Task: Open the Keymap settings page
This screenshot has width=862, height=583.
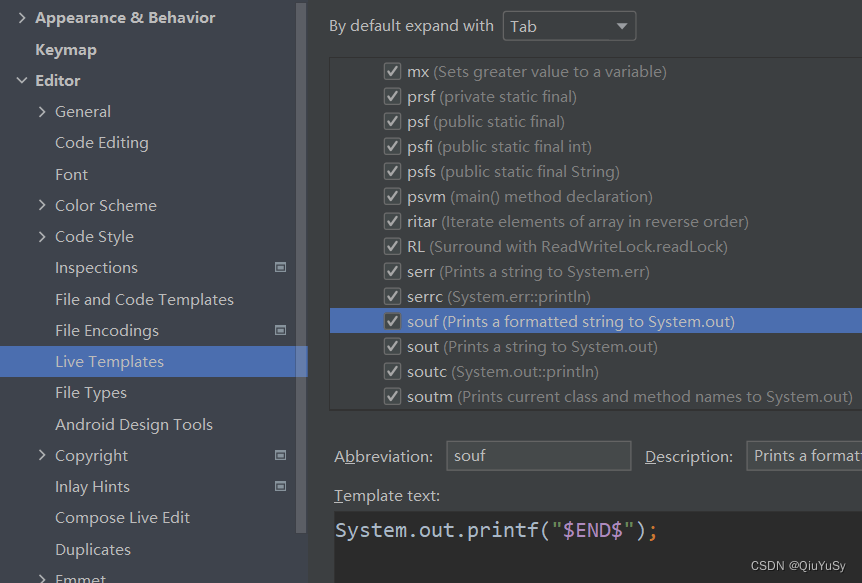Action: coord(66,50)
